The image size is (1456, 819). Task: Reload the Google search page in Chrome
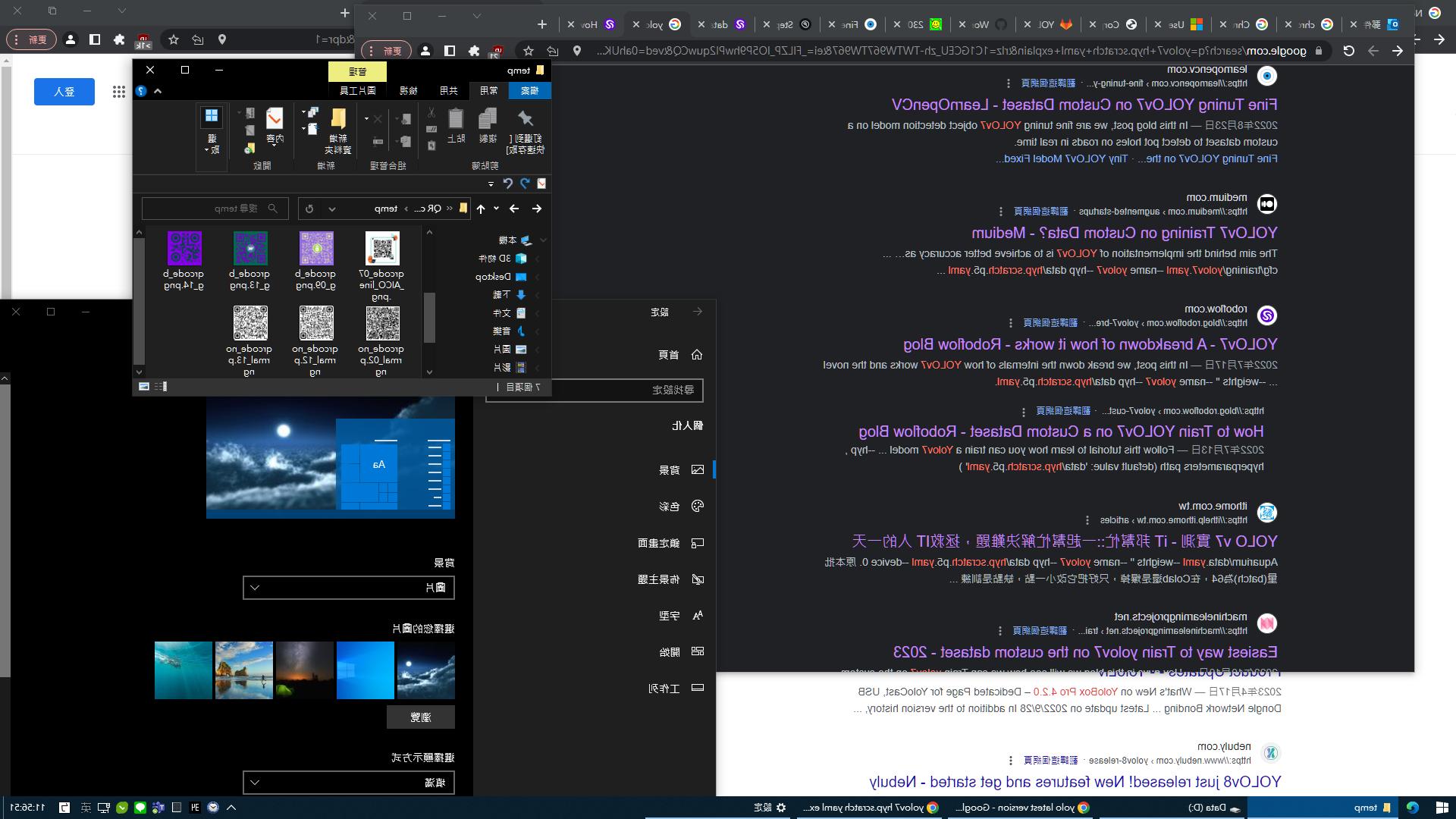coord(1348,51)
